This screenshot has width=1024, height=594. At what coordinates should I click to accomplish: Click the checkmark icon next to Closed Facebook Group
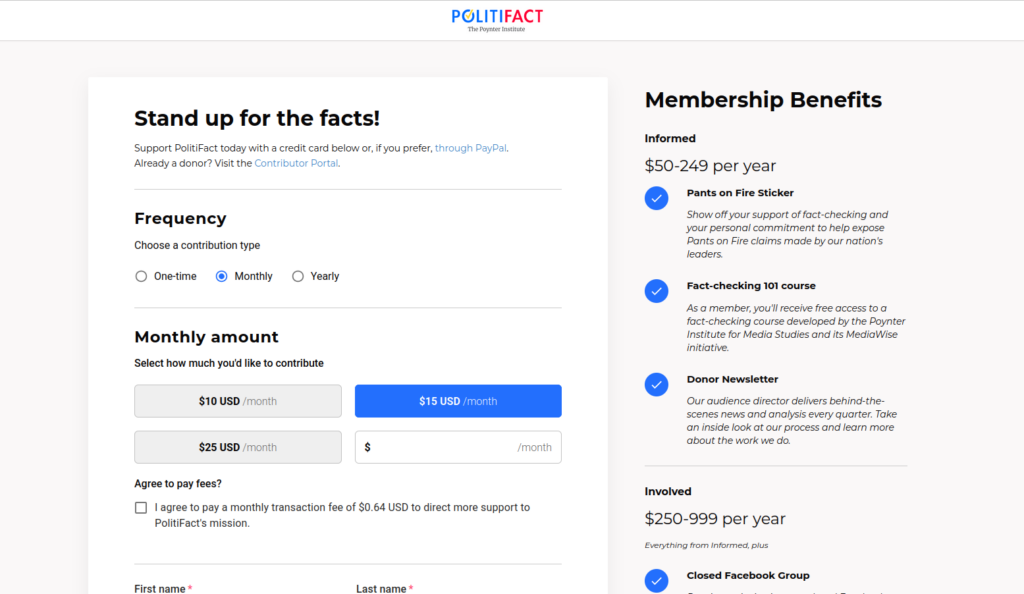[x=657, y=580]
